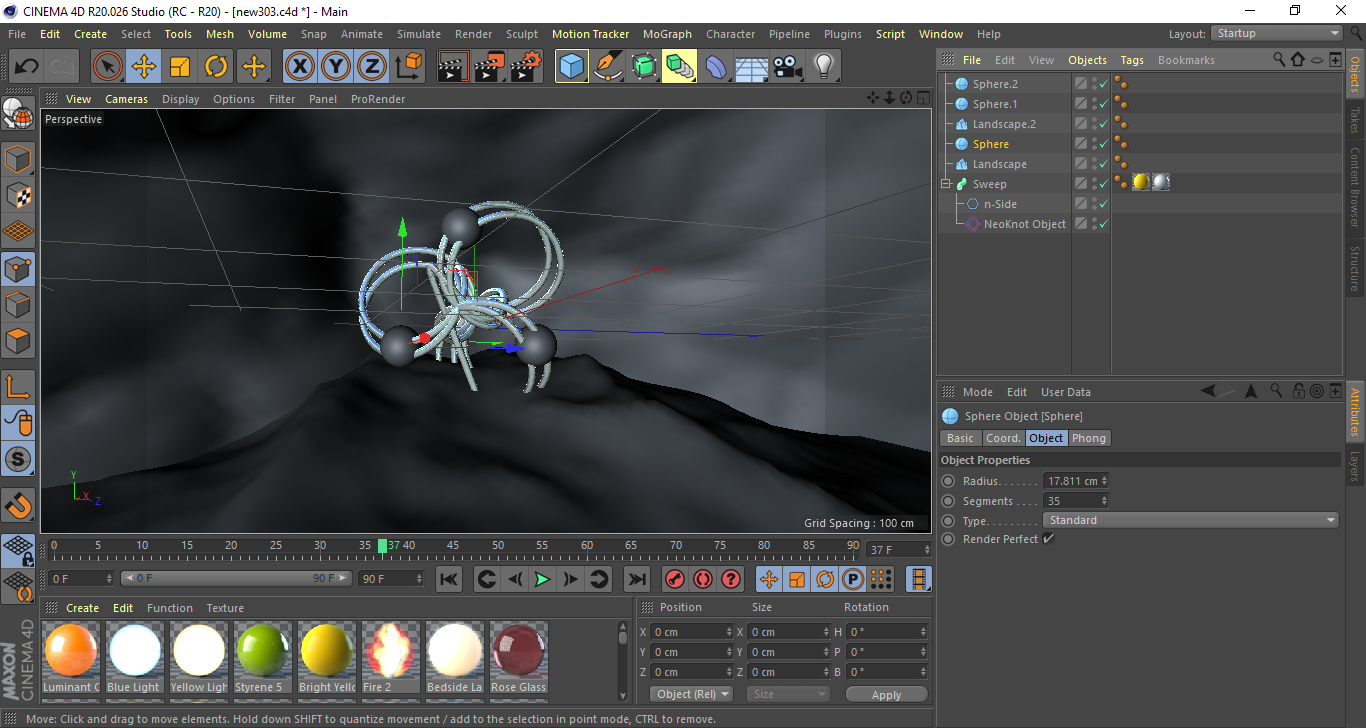This screenshot has width=1366, height=728.
Task: Select the Rose Glass material swatch
Action: [519, 658]
